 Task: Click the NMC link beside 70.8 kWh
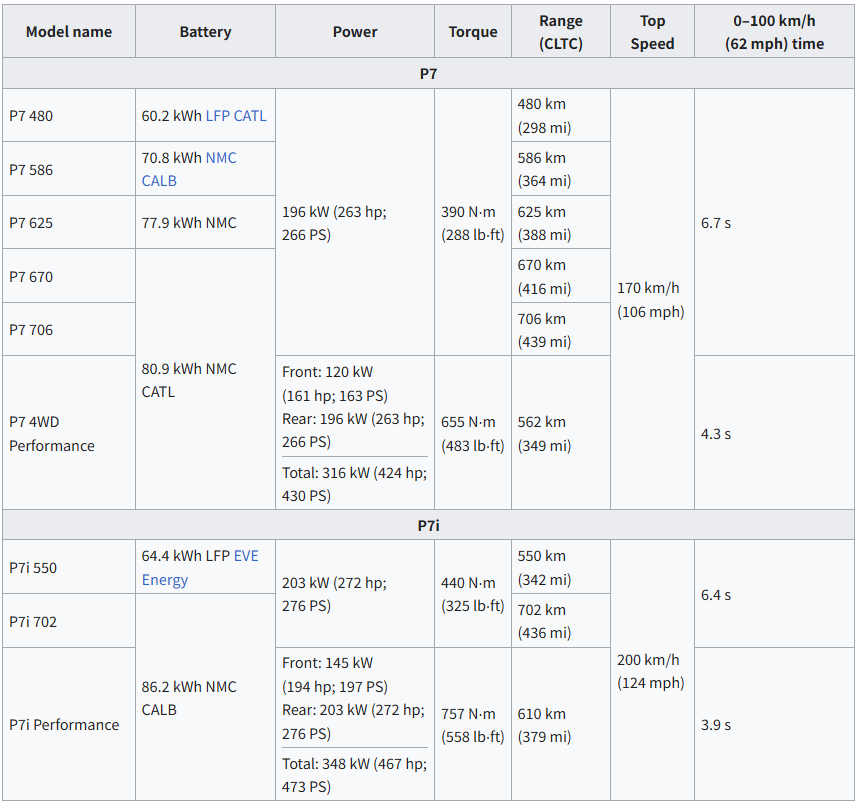(x=221, y=158)
